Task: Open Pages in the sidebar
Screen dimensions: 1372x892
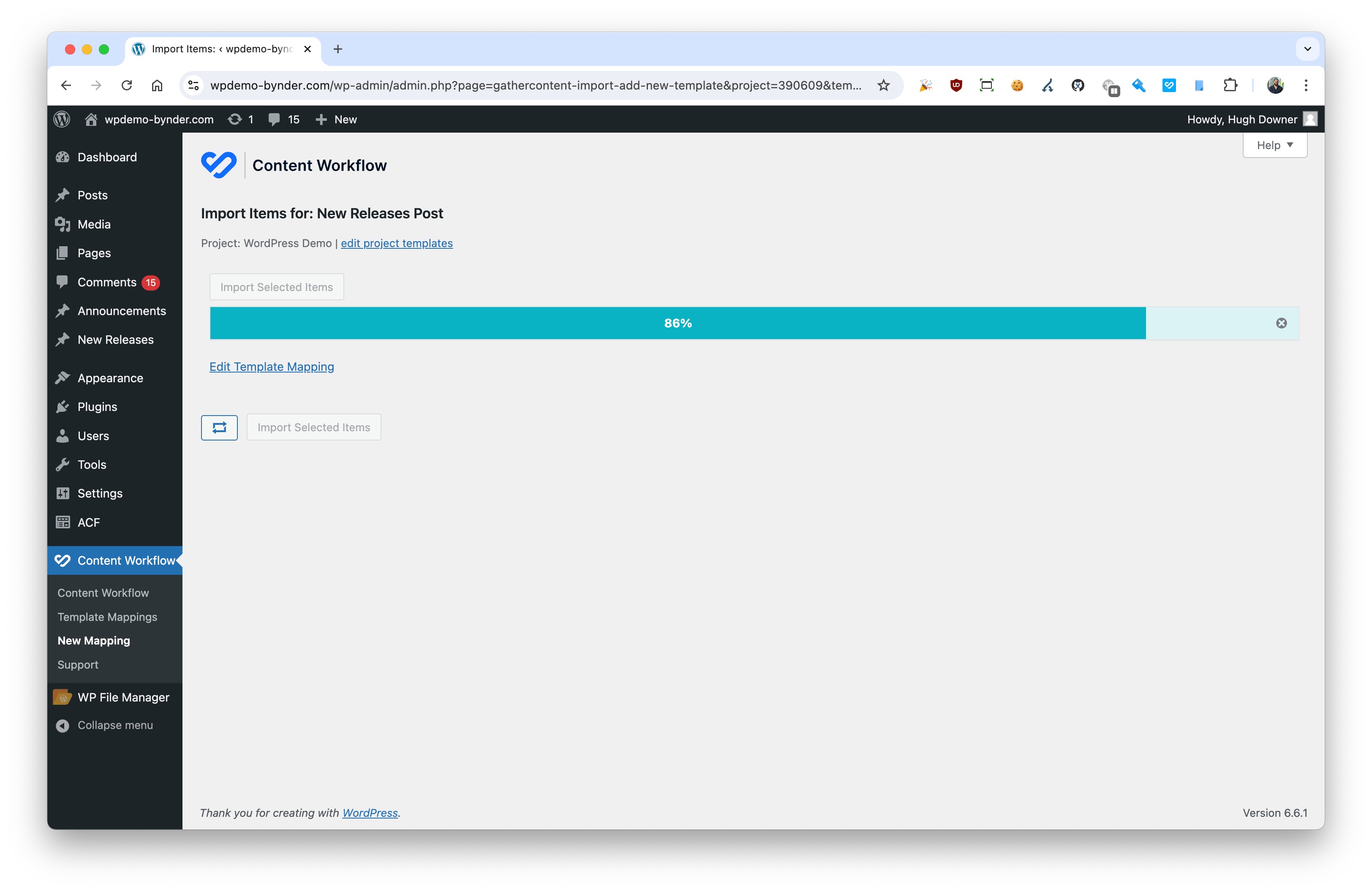Action: pos(115,253)
